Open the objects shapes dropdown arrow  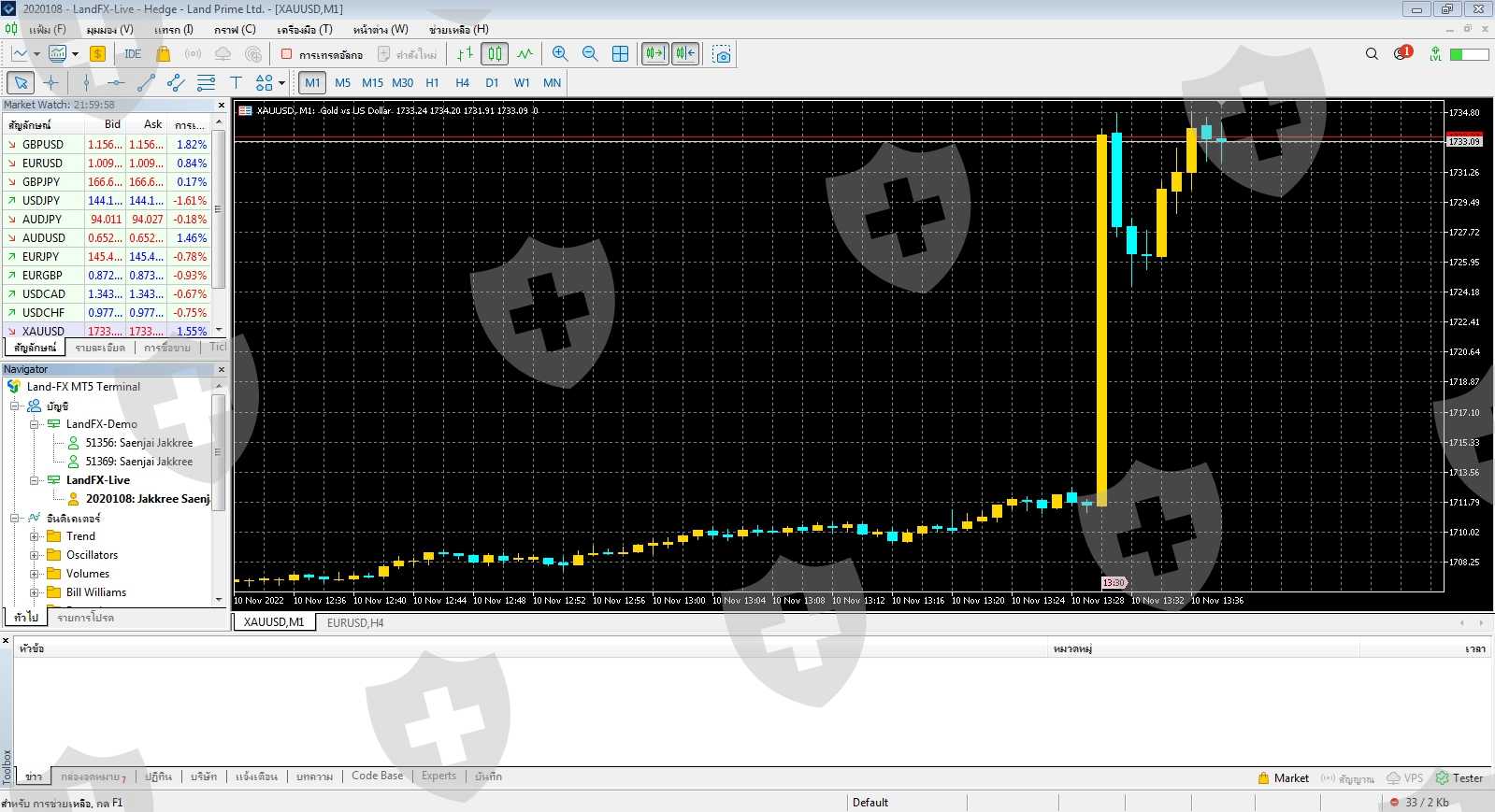281,83
